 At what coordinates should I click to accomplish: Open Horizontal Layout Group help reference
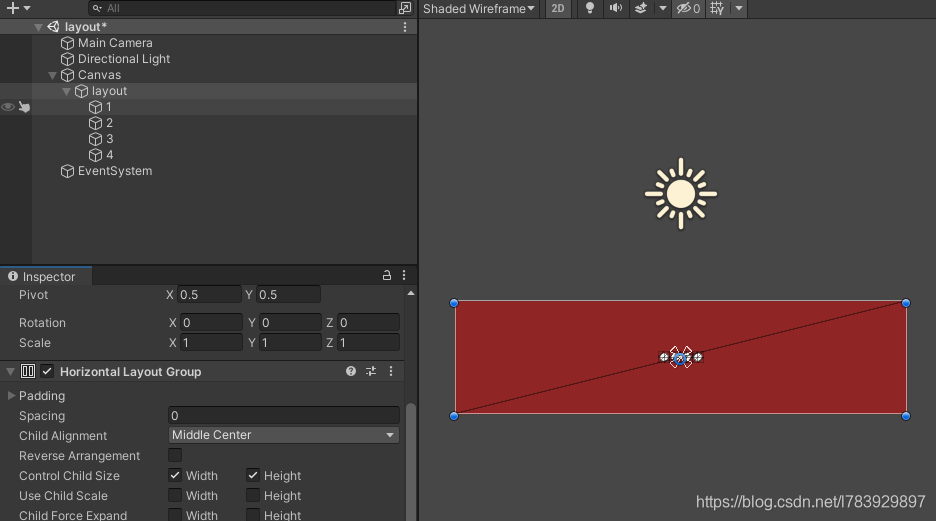click(x=351, y=371)
